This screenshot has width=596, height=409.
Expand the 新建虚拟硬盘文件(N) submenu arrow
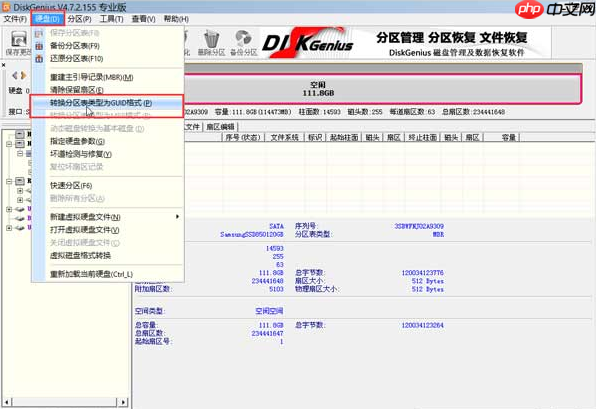pyautogui.click(x=177, y=217)
